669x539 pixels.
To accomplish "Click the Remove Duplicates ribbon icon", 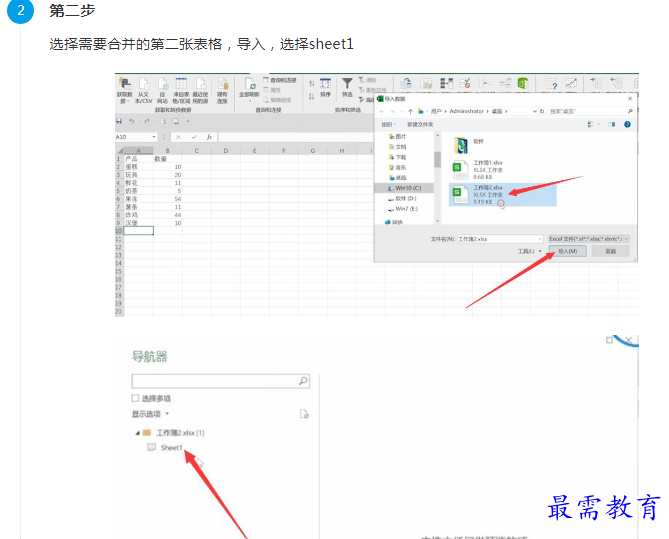I will 446,83.
